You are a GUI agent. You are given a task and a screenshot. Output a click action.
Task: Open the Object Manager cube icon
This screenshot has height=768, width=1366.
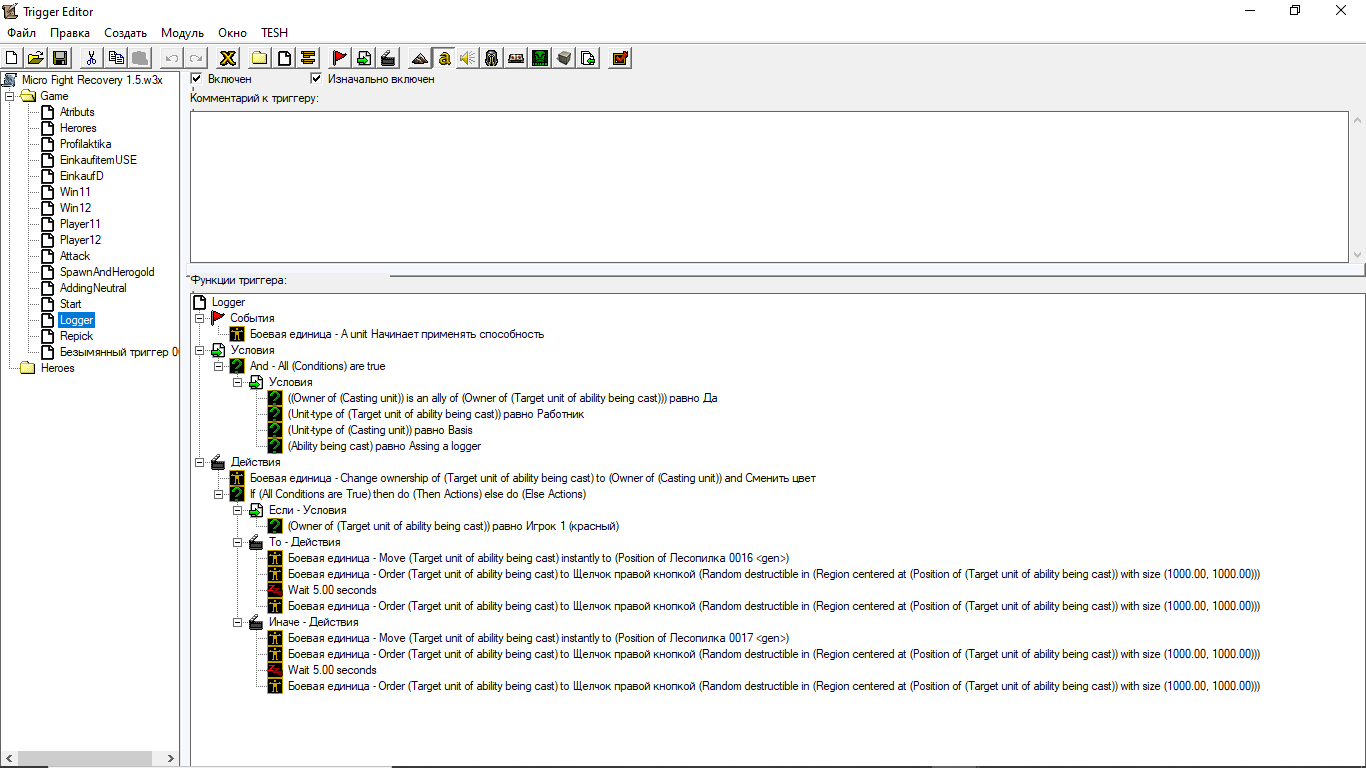(x=564, y=58)
